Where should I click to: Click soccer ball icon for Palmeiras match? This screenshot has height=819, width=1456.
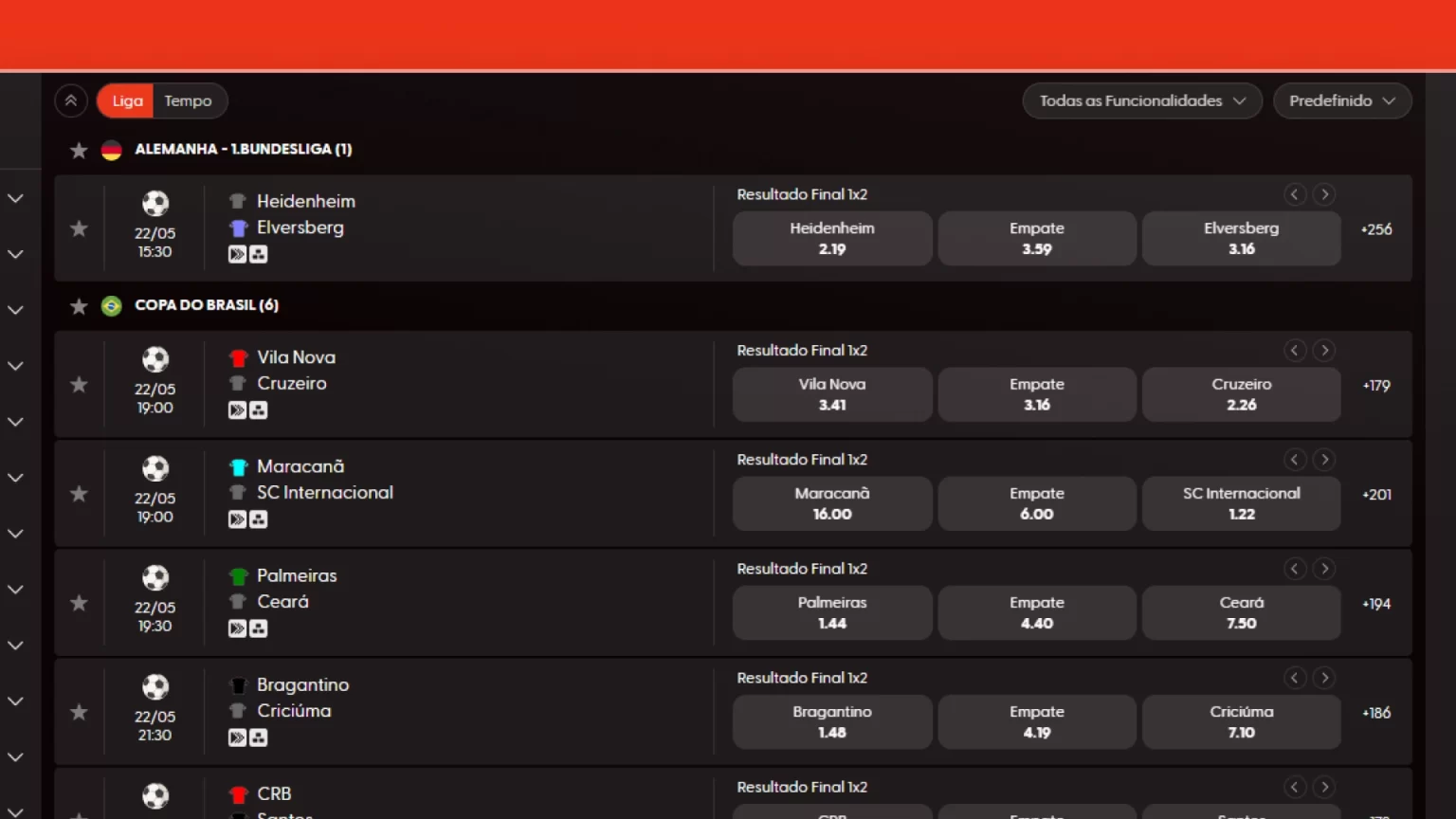[x=155, y=577]
